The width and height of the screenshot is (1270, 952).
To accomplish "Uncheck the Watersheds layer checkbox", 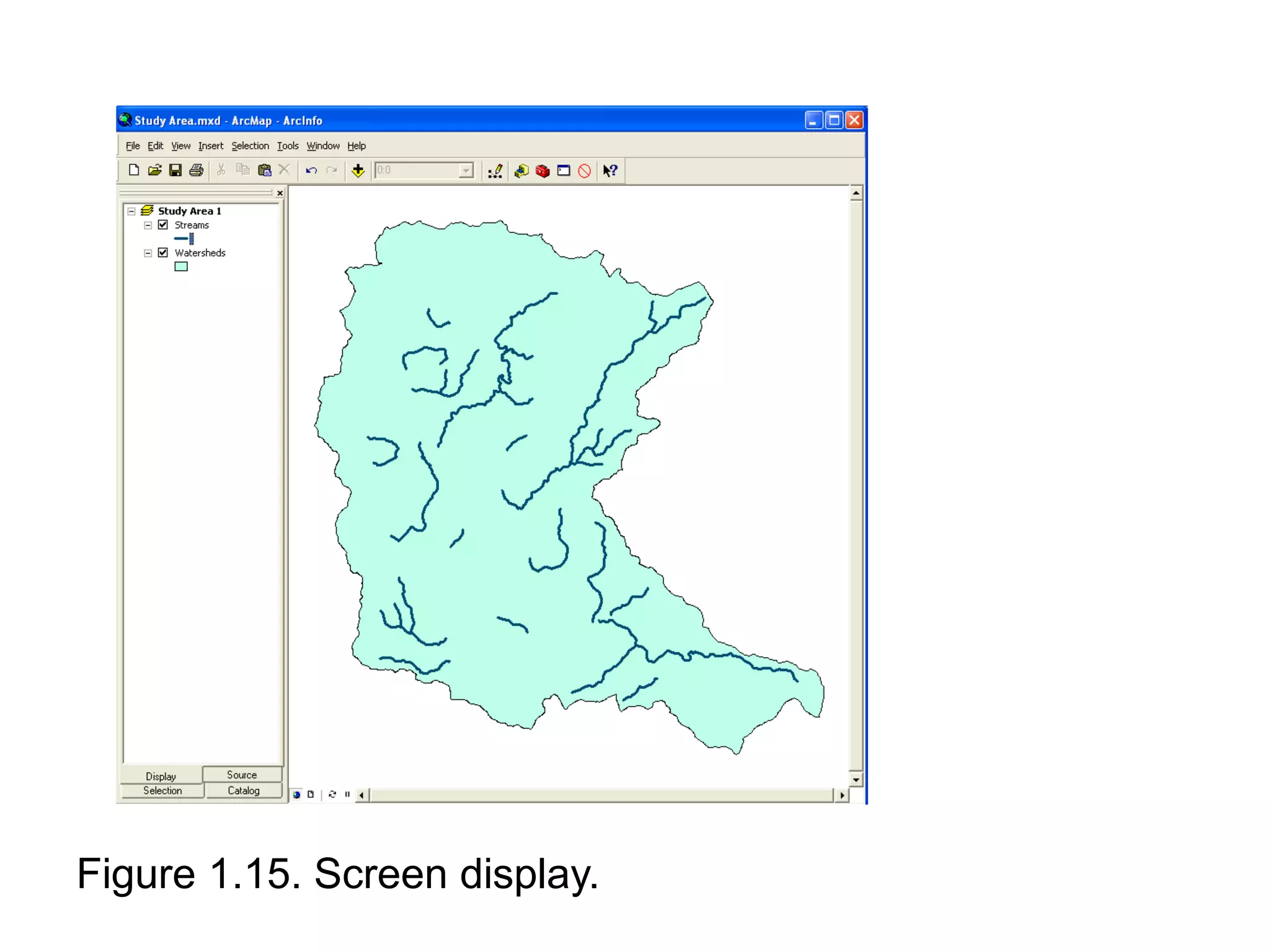I will pyautogui.click(x=163, y=253).
